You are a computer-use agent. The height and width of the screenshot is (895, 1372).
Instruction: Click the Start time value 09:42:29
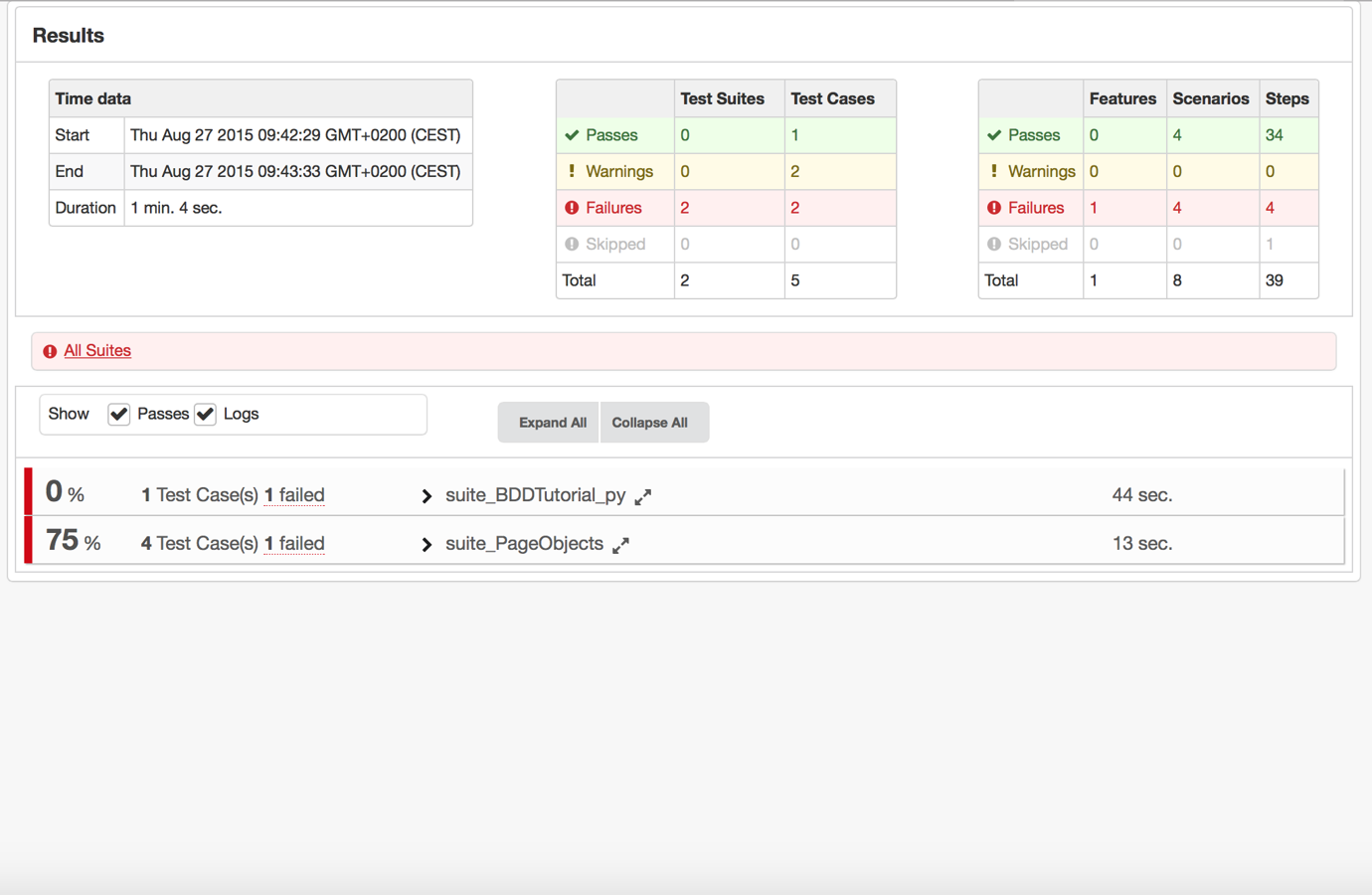[x=295, y=135]
